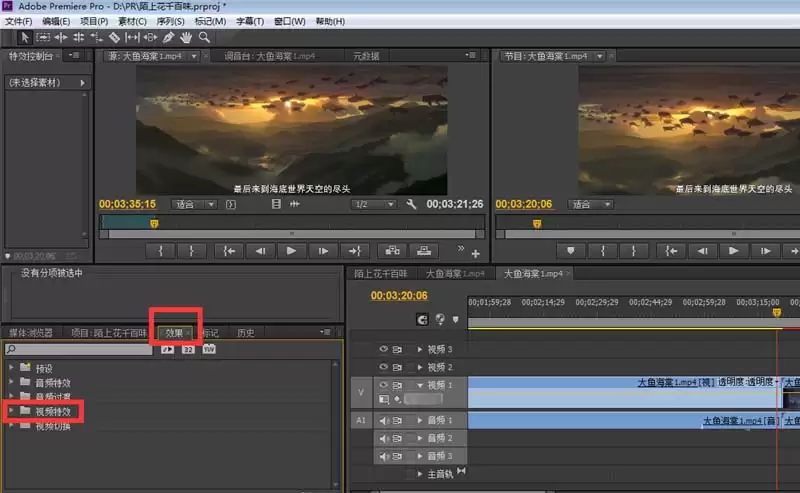Click the 历史 panel tab

(x=245, y=333)
